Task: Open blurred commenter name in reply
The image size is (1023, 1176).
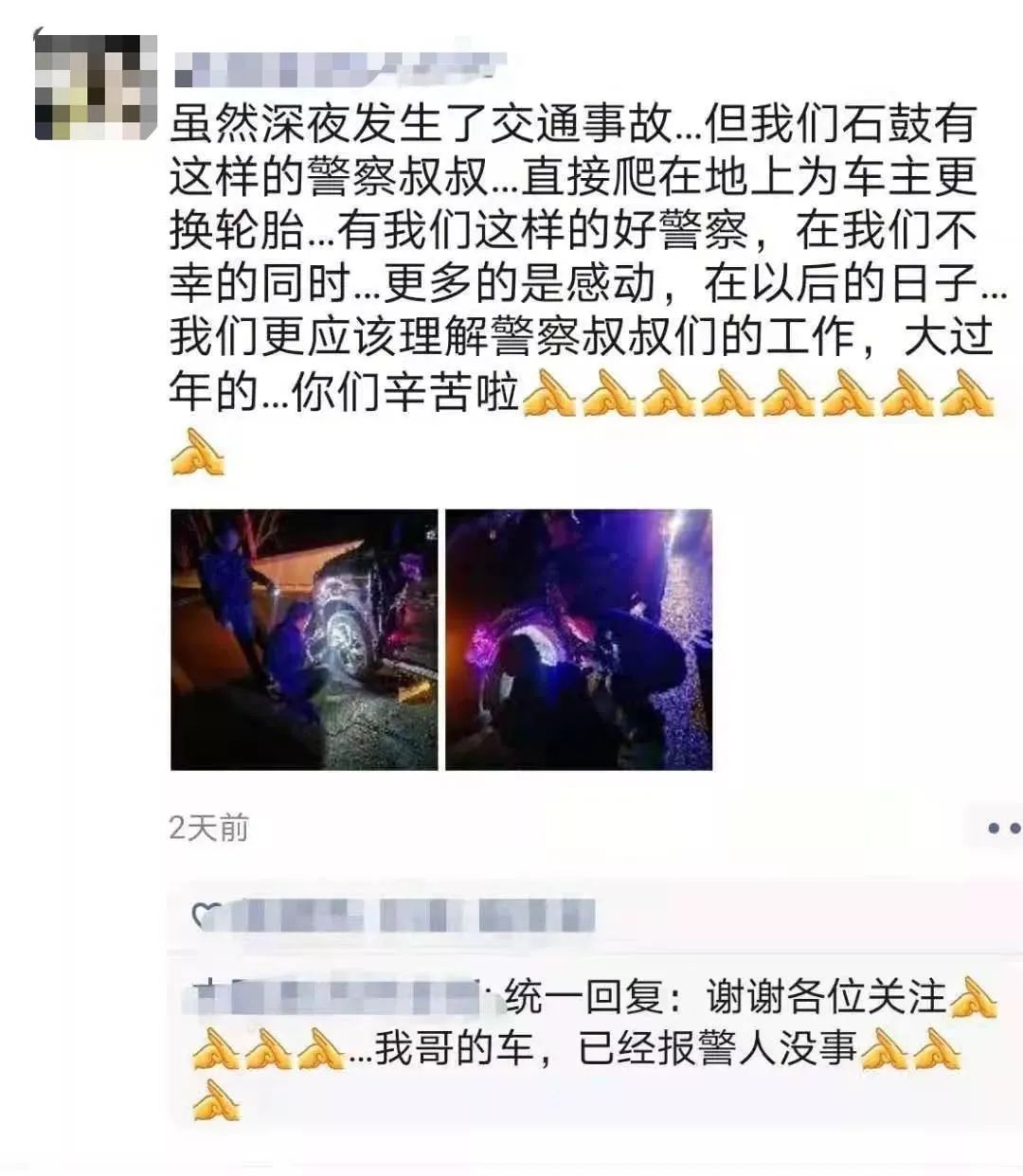Action: [345, 998]
